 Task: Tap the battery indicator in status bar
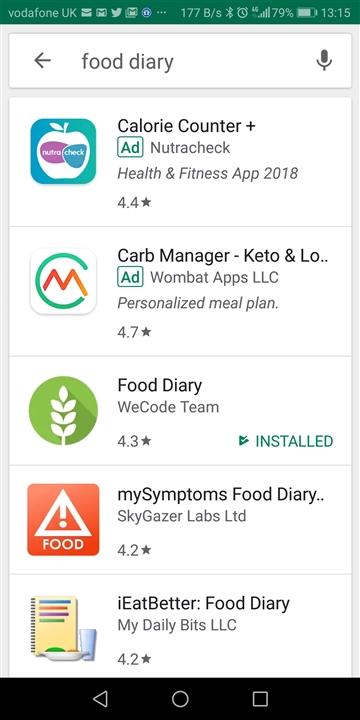(x=306, y=12)
